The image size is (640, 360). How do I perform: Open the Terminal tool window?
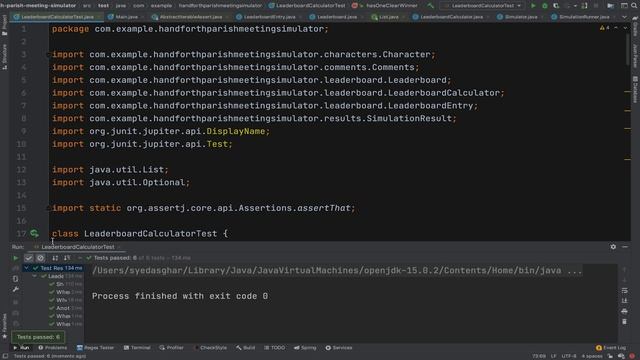pyautogui.click(x=137, y=348)
